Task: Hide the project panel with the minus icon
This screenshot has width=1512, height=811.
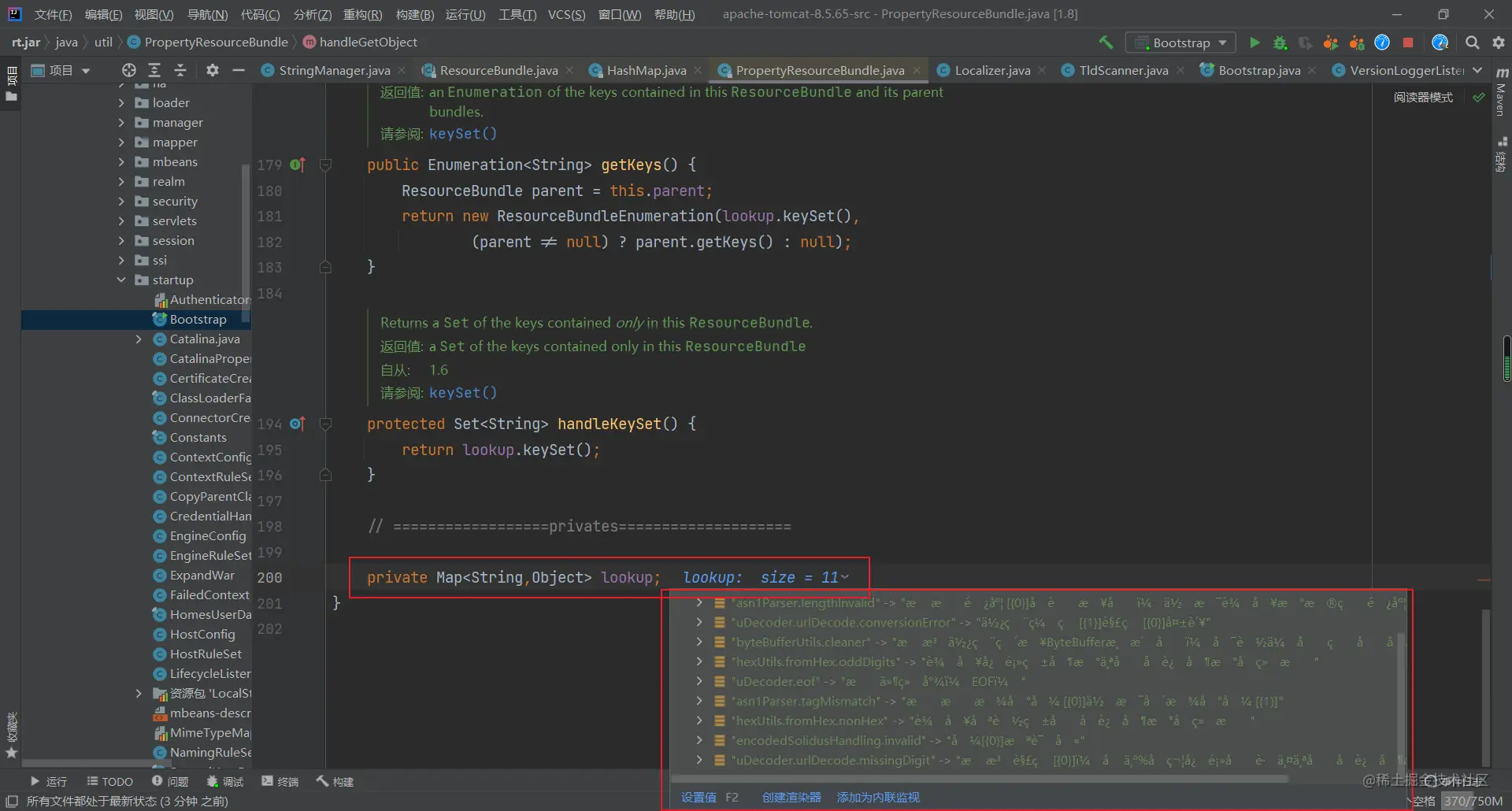Action: click(x=238, y=70)
